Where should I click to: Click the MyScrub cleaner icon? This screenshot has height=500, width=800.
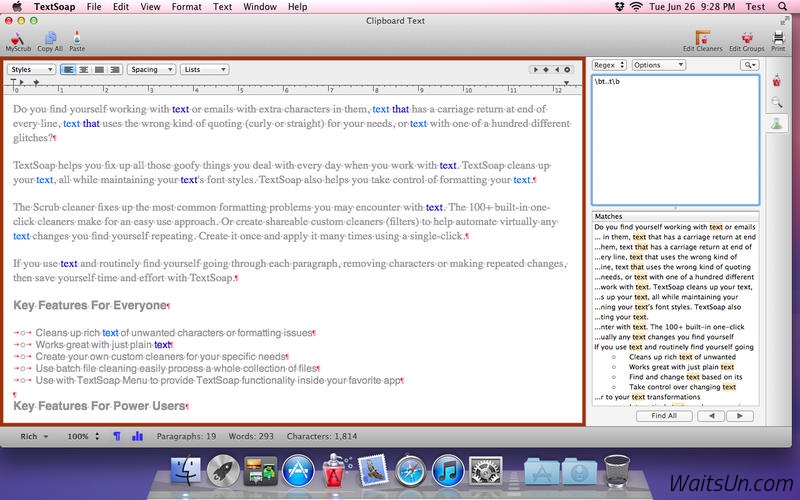tap(18, 41)
